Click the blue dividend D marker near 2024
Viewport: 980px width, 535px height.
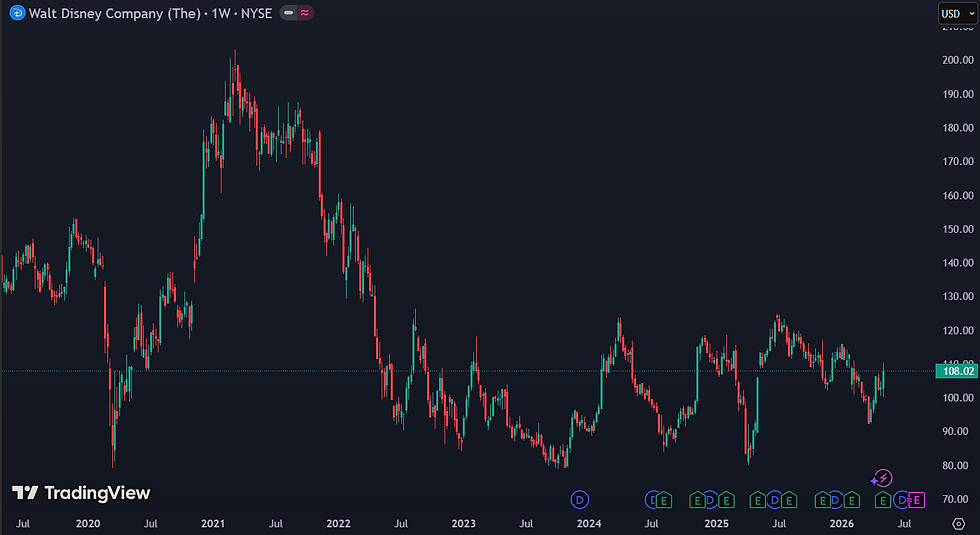pyautogui.click(x=579, y=499)
